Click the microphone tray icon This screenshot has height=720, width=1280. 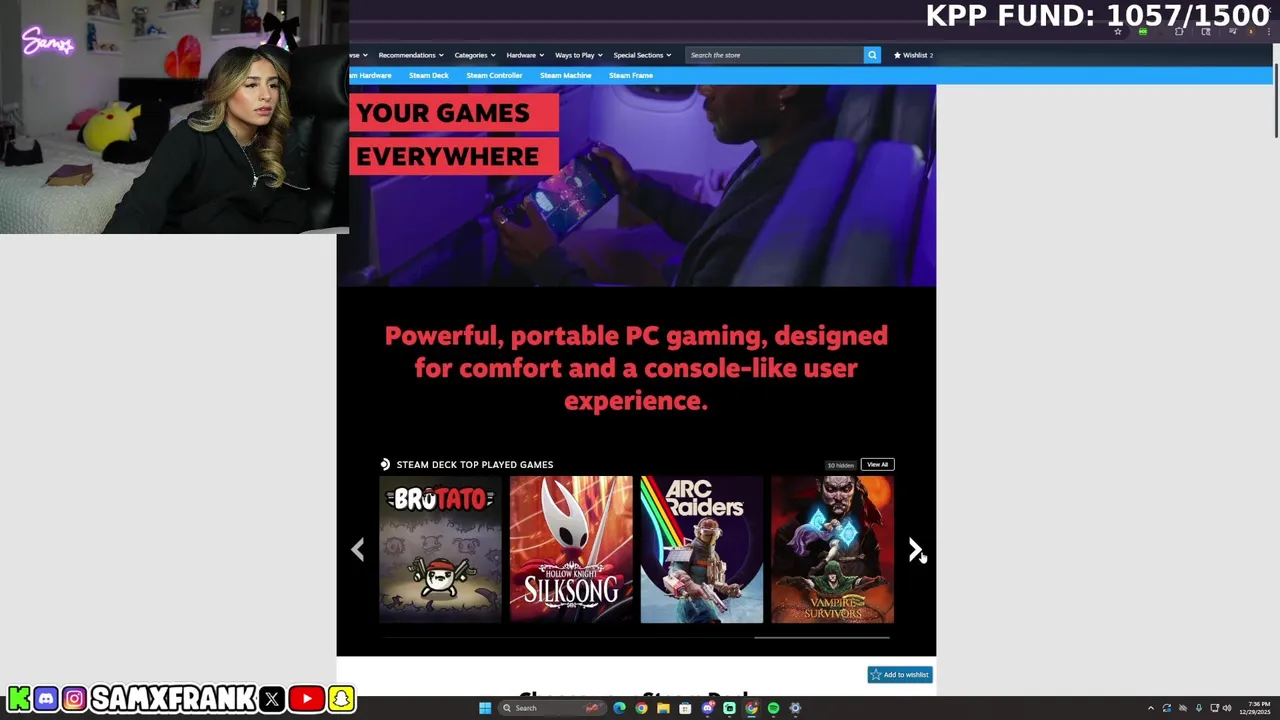pyautogui.click(x=1198, y=708)
